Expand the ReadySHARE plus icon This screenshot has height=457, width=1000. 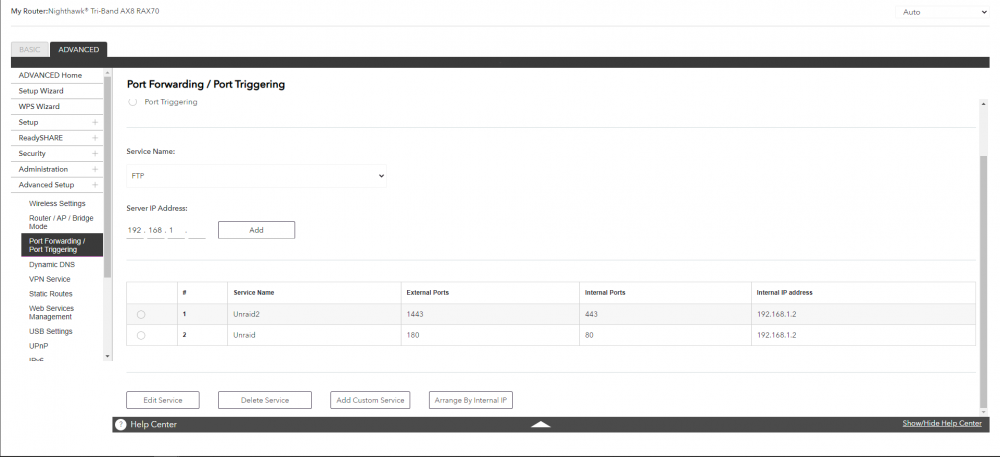click(x=95, y=138)
